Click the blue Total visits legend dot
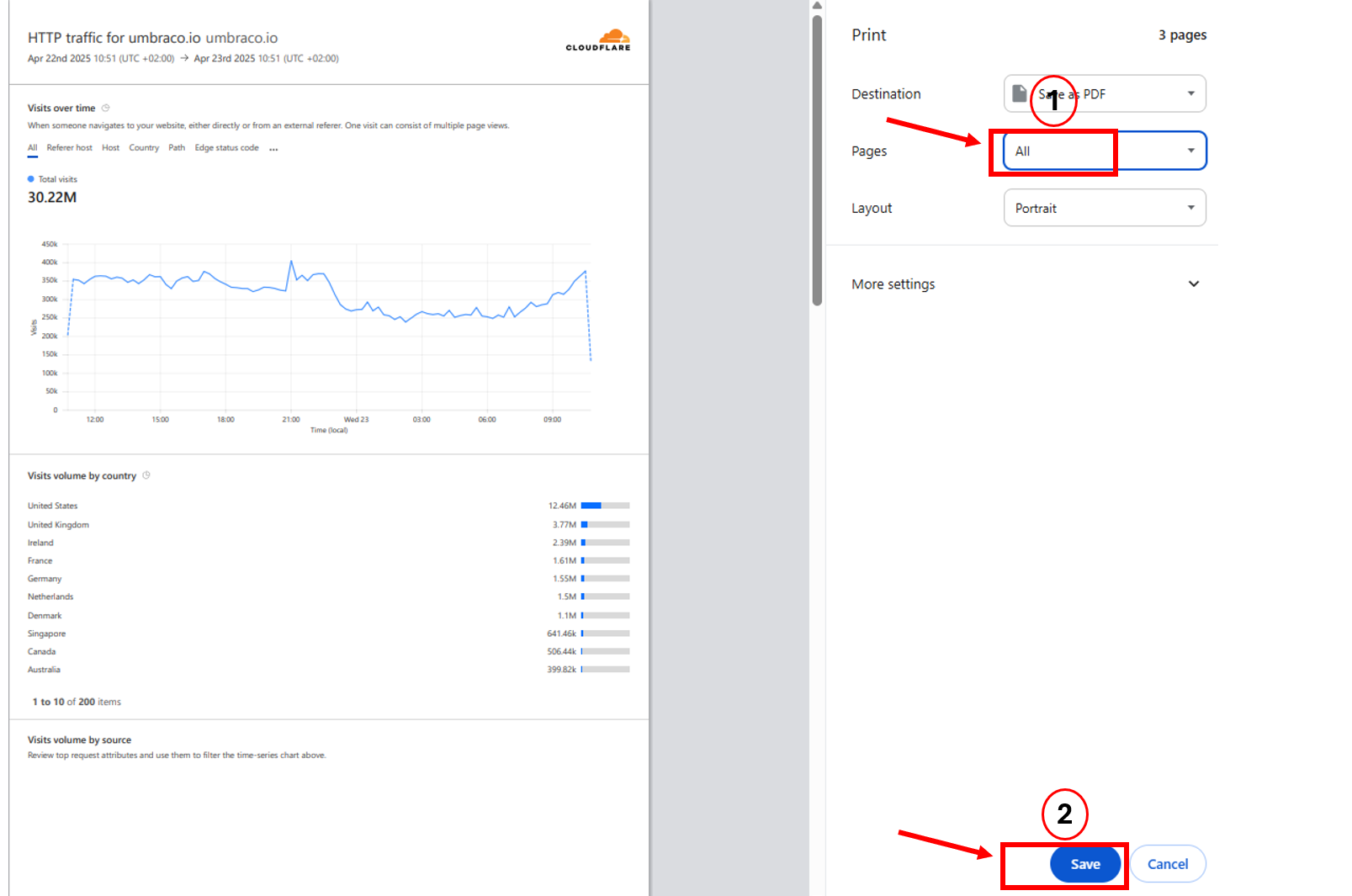This screenshot has height=896, width=1352. (31, 179)
